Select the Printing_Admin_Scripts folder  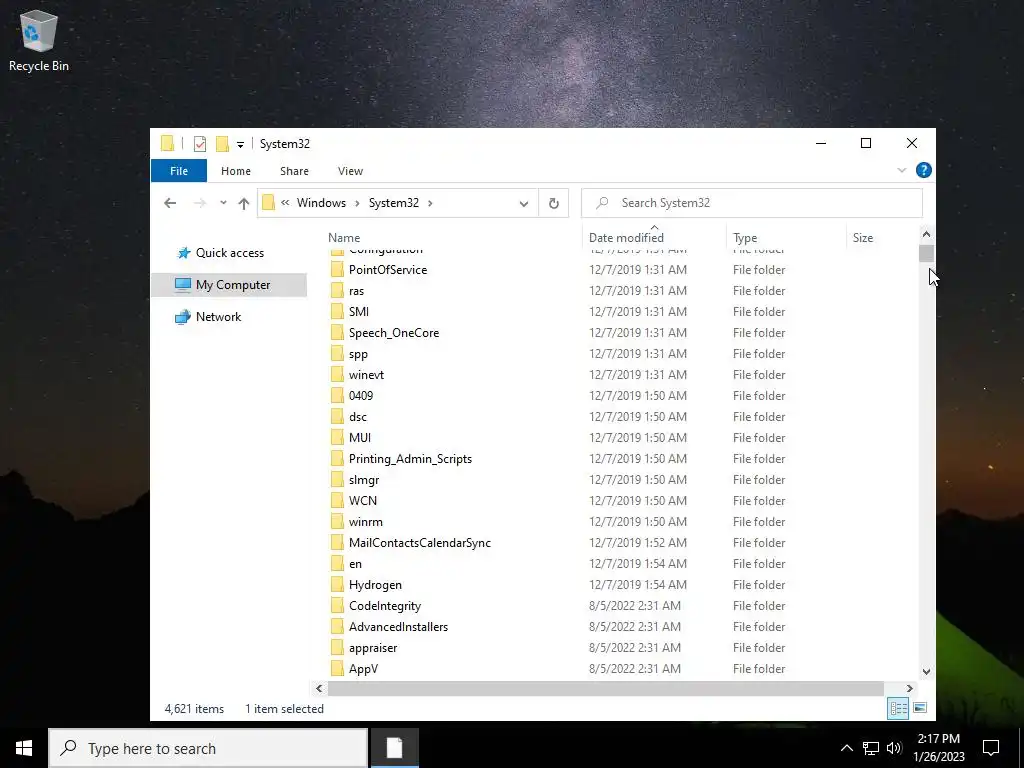(x=410, y=458)
